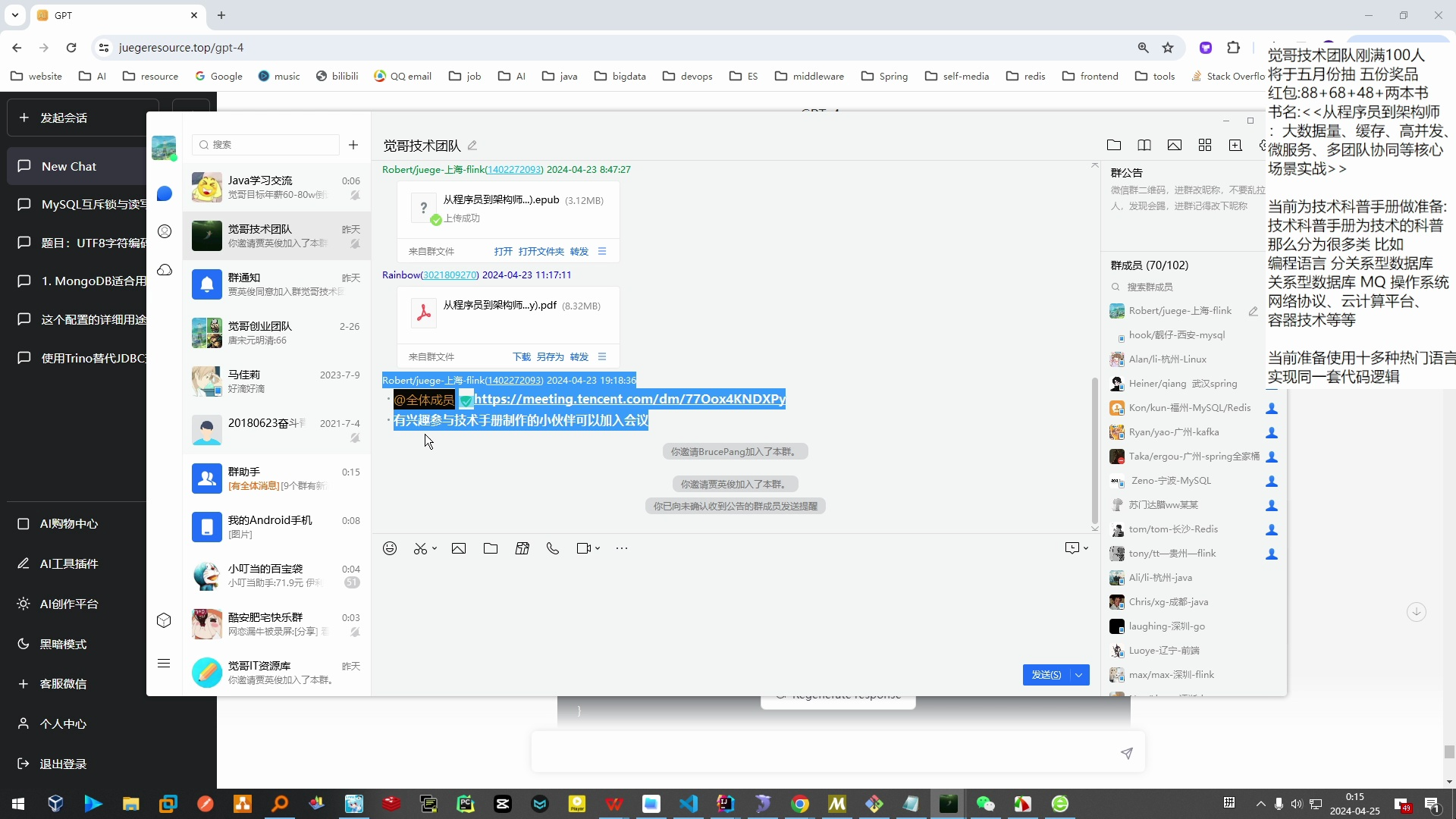
Task: Open group apps grid icon in header
Action: (1205, 145)
